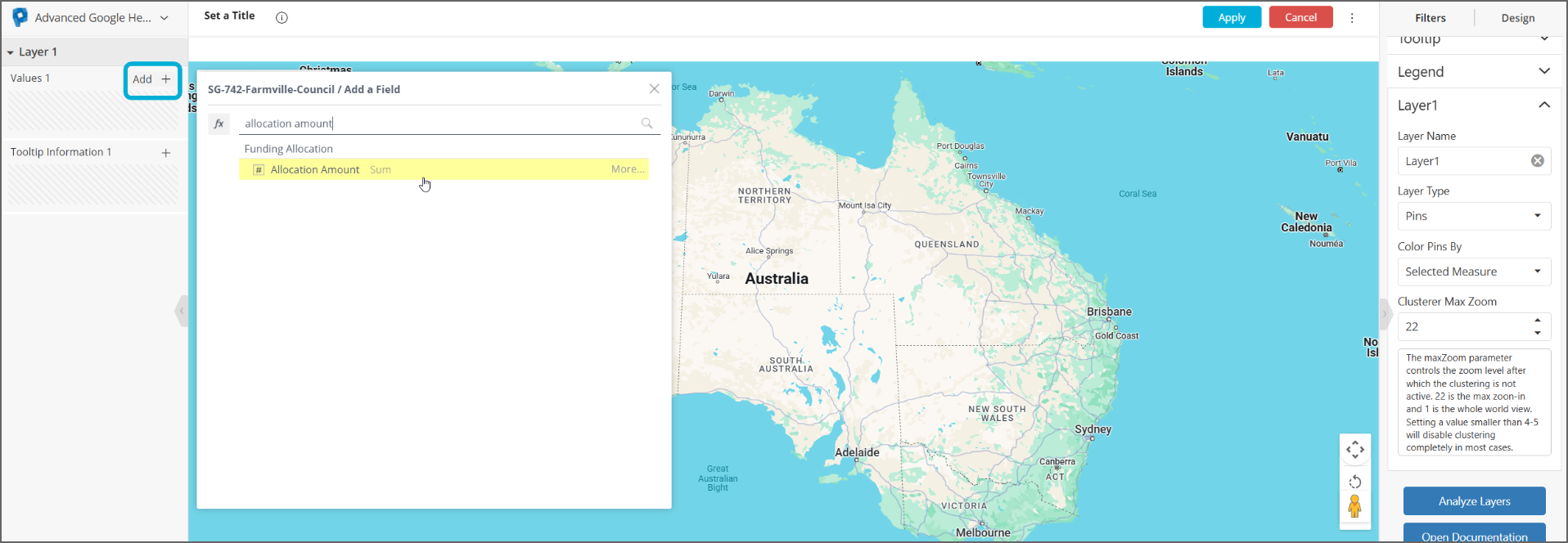
Task: Click the title info icon
Action: tap(282, 17)
